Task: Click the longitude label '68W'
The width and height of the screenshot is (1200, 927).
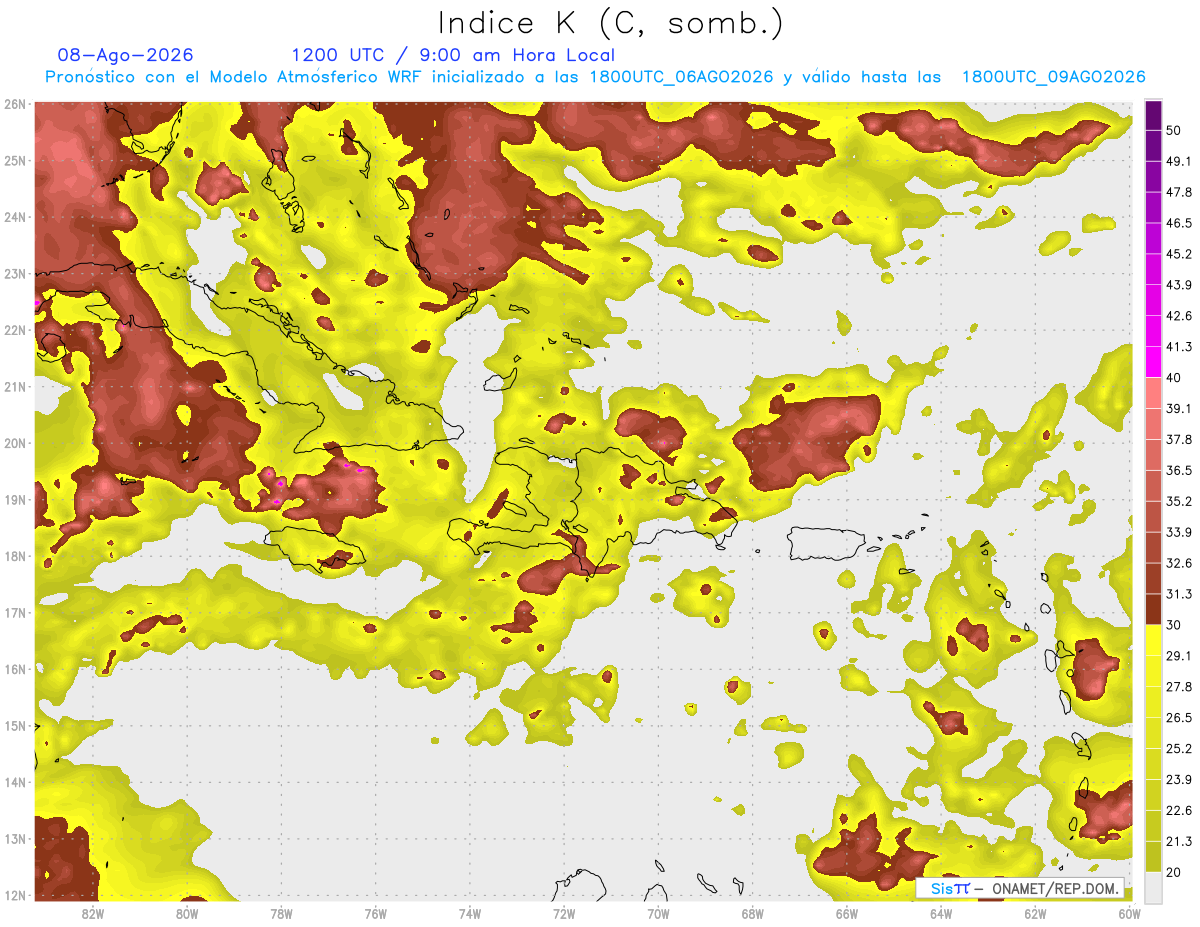Action: [x=752, y=914]
